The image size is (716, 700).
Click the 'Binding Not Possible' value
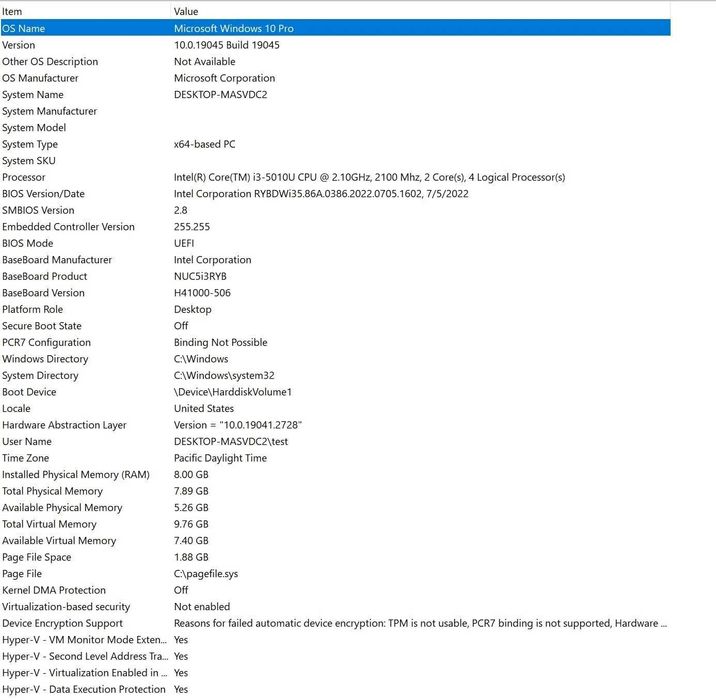[221, 342]
